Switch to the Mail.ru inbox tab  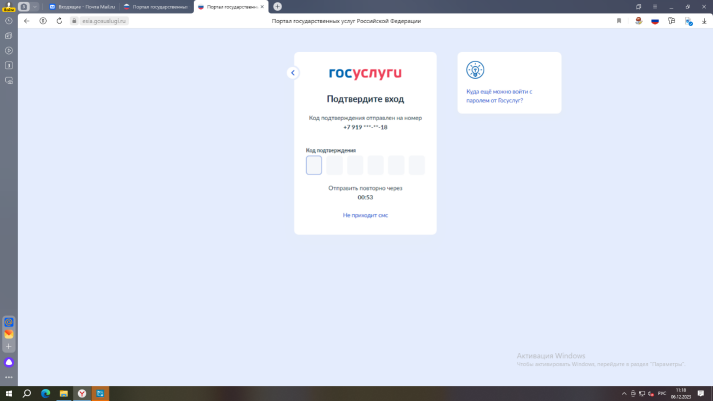coord(78,6)
